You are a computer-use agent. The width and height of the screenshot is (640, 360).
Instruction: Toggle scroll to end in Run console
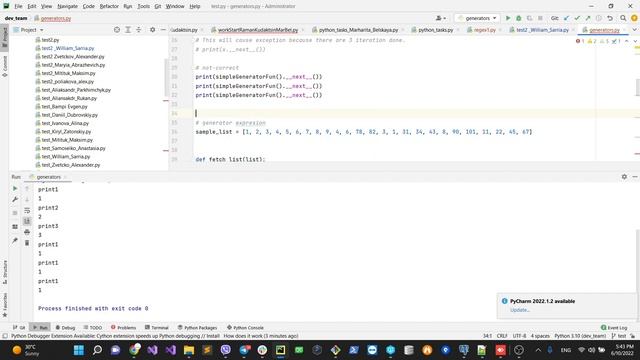tap(27, 221)
